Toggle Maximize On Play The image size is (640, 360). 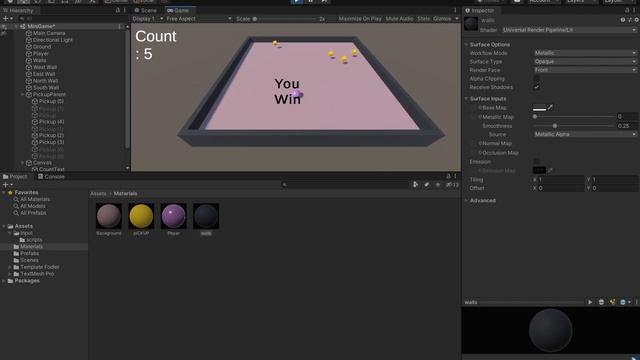[360, 19]
